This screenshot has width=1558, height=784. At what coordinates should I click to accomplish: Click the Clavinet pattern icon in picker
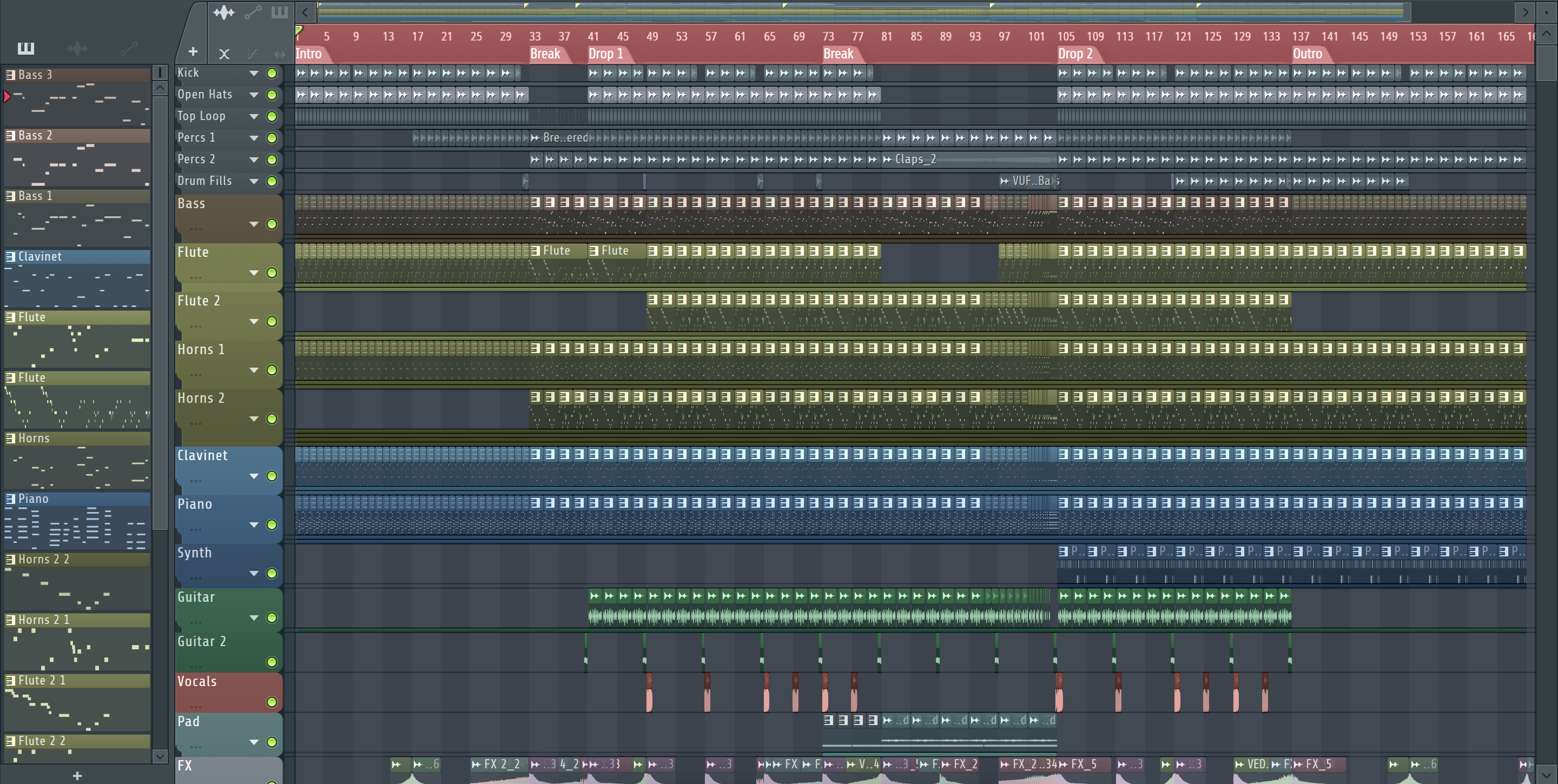click(x=10, y=256)
